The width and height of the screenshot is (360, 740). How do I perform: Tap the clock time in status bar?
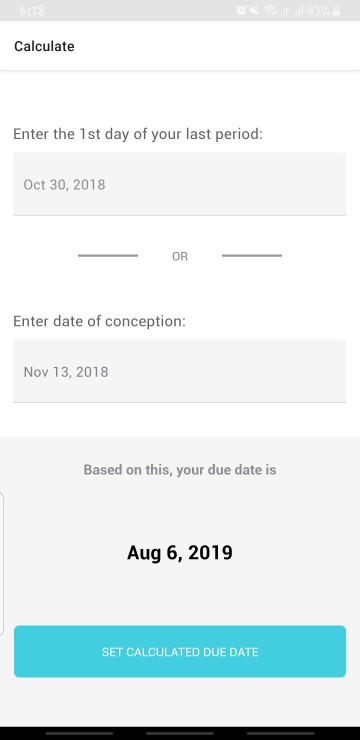pyautogui.click(x=33, y=10)
